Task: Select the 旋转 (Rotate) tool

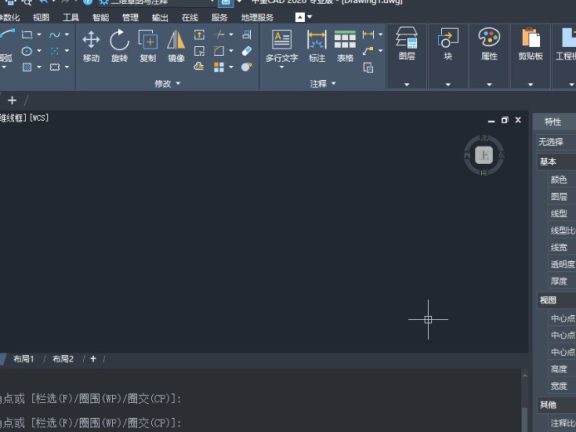Action: coord(119,46)
